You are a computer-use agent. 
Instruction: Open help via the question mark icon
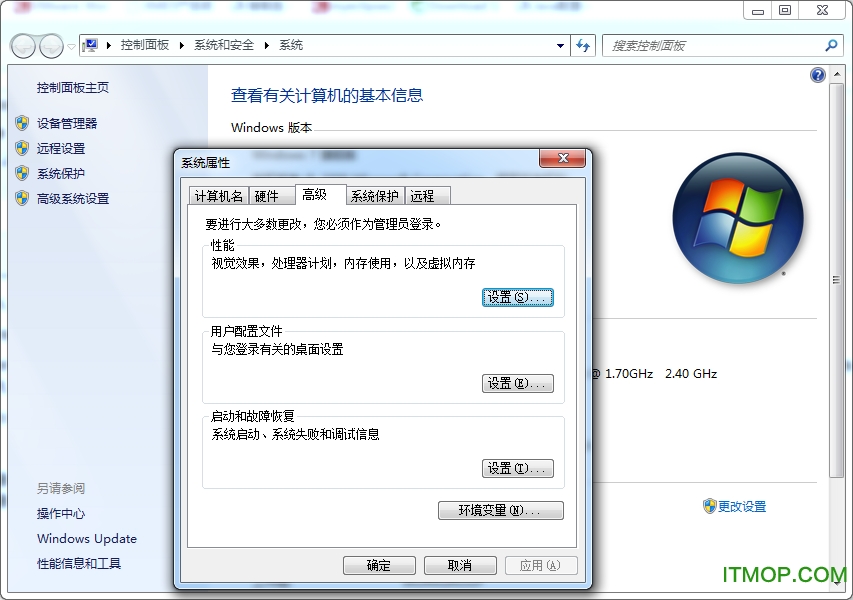(x=817, y=74)
